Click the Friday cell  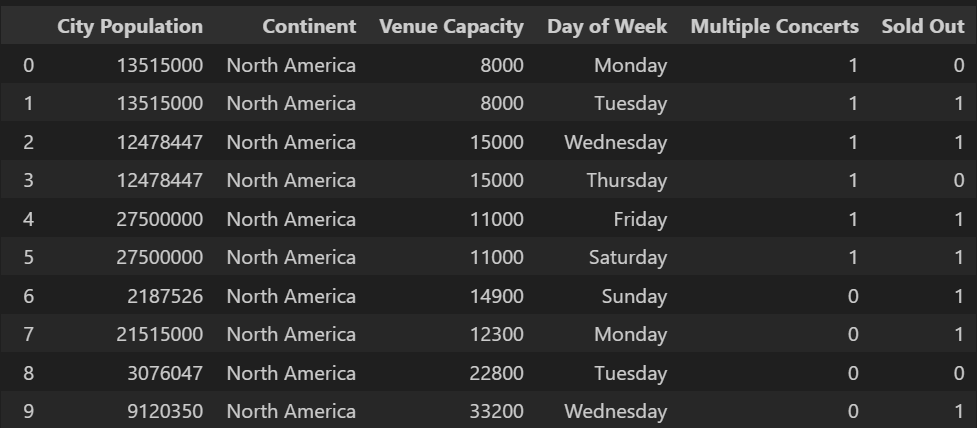coord(640,219)
